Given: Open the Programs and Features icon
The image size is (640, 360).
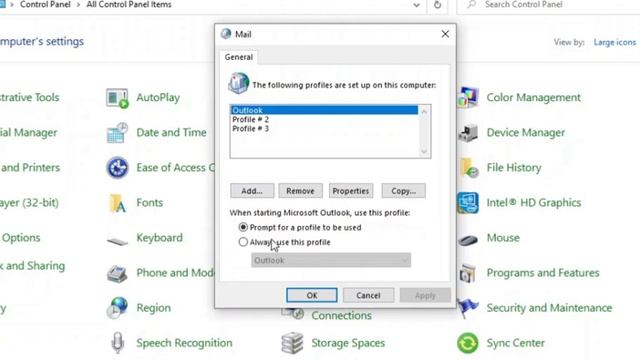Looking at the screenshot, I should tap(468, 273).
